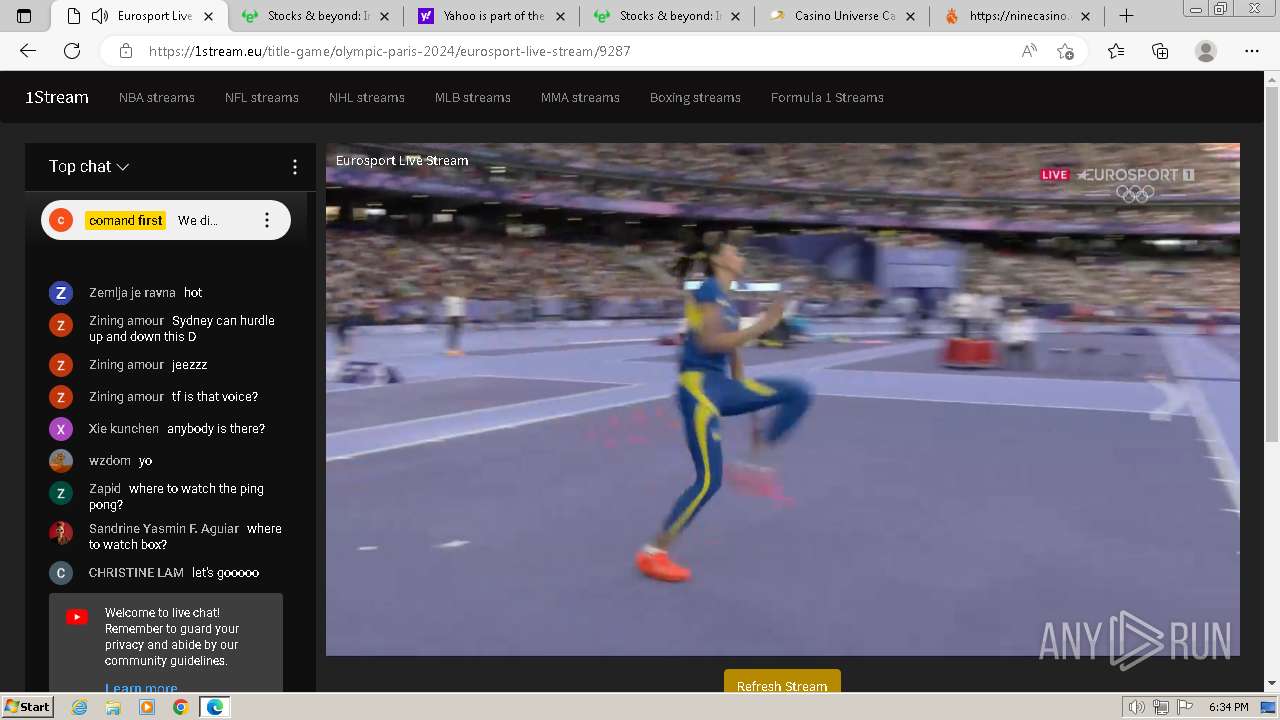1280x720 pixels.
Task: Open Boxing streams
Action: (x=695, y=97)
